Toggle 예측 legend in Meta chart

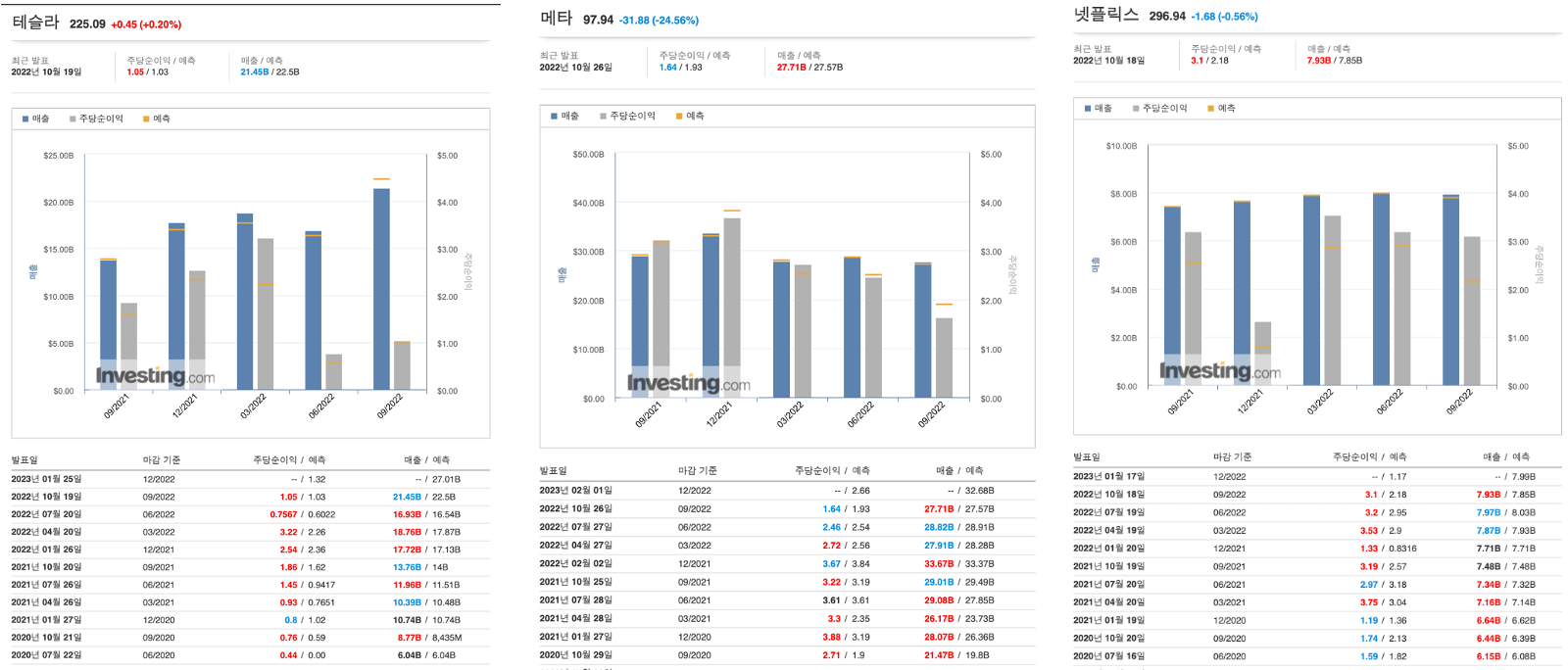[x=690, y=116]
